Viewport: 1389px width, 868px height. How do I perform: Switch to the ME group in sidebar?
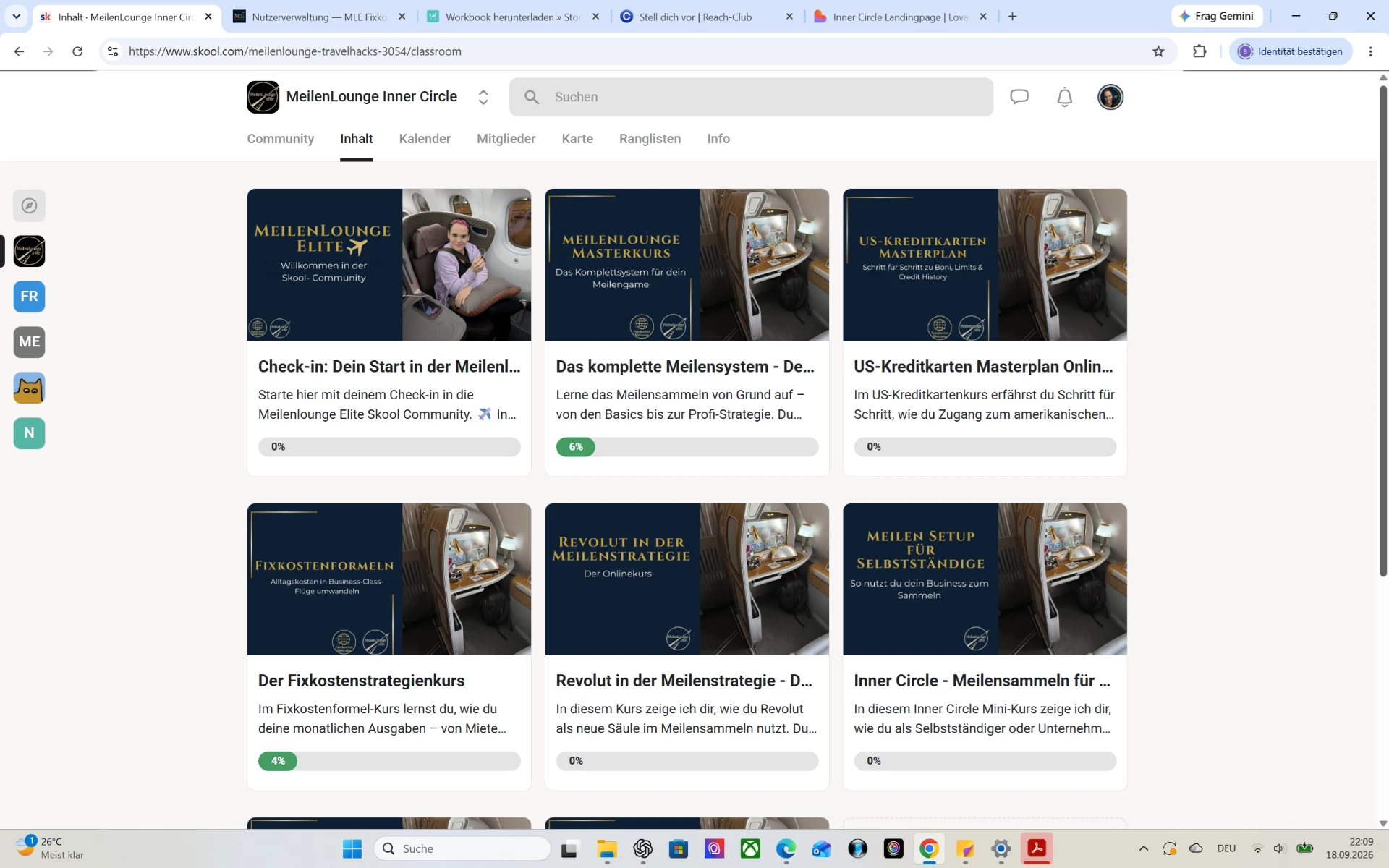pos(29,342)
